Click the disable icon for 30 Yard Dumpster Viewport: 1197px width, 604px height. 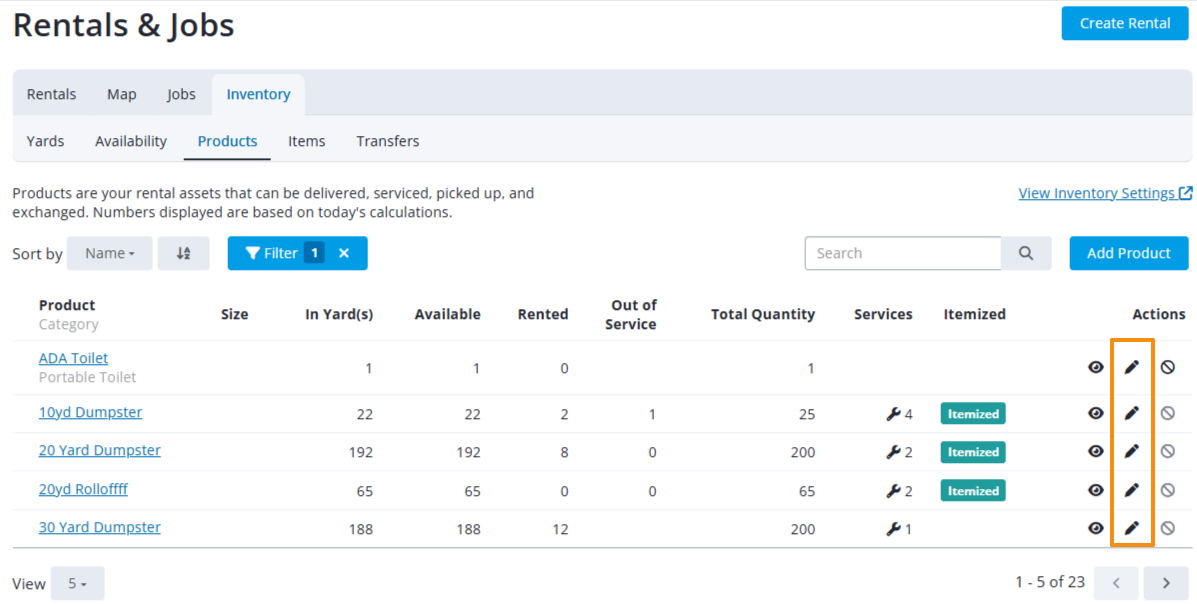[x=1167, y=528]
